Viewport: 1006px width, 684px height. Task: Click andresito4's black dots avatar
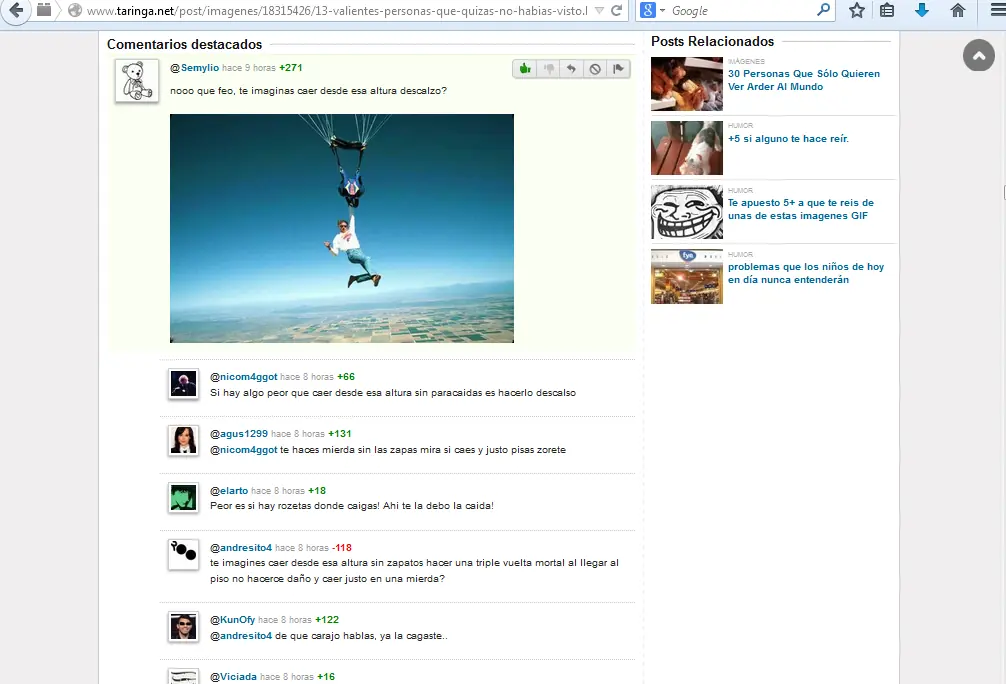[x=183, y=554]
